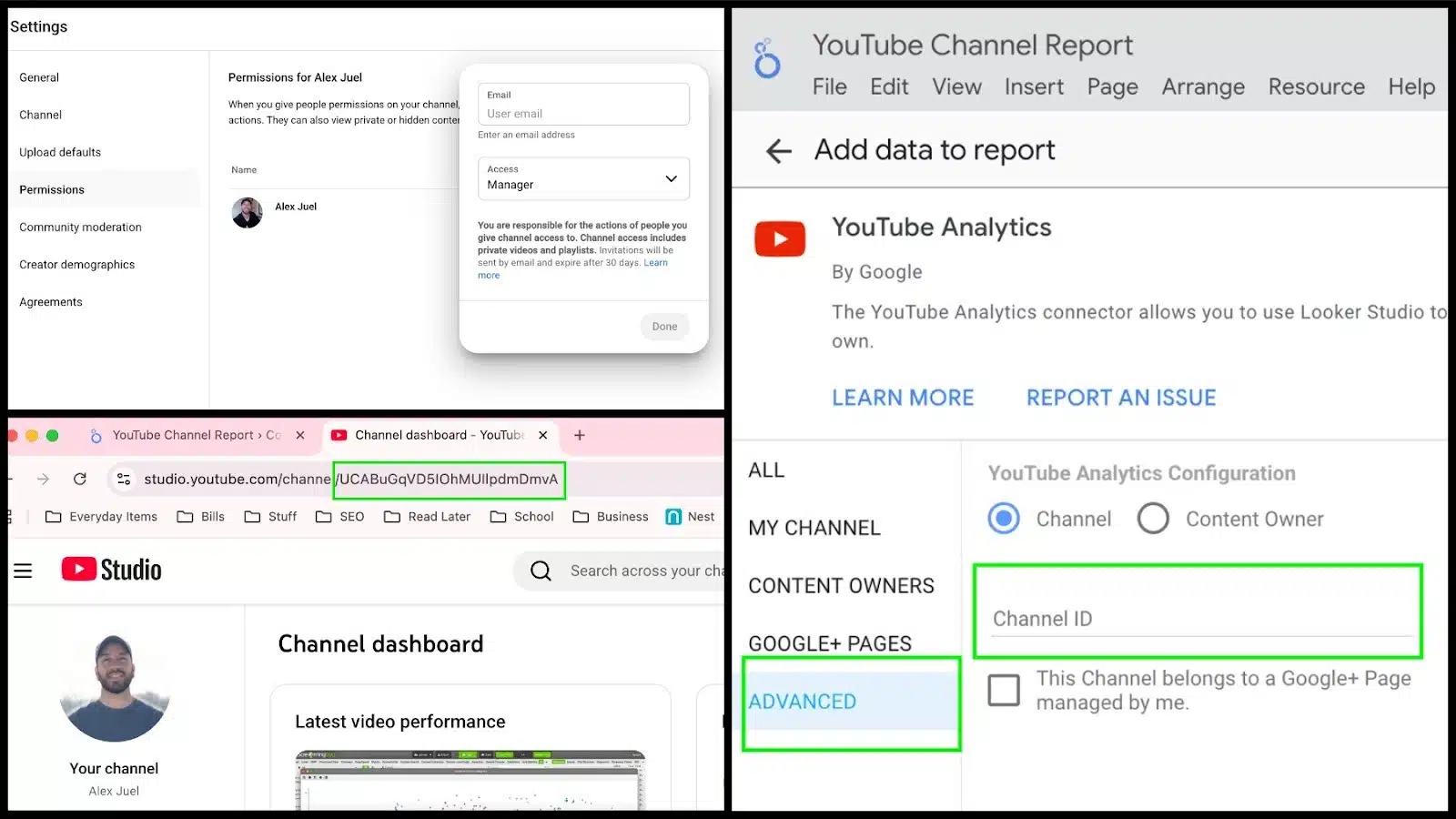
Task: Click the search magnifier icon in Studio
Action: [541, 571]
